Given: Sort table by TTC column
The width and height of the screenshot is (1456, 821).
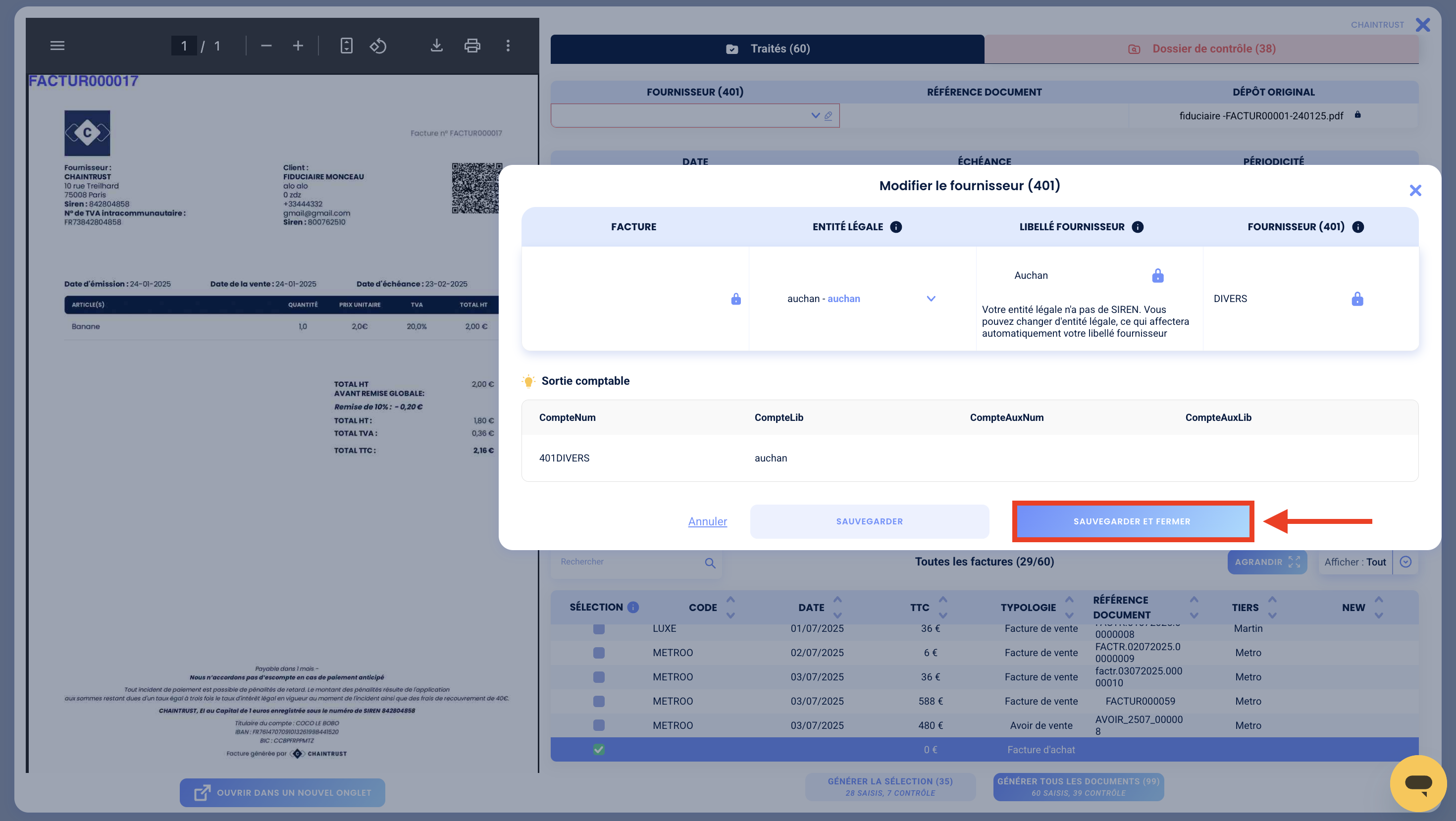Looking at the screenshot, I should click(943, 608).
